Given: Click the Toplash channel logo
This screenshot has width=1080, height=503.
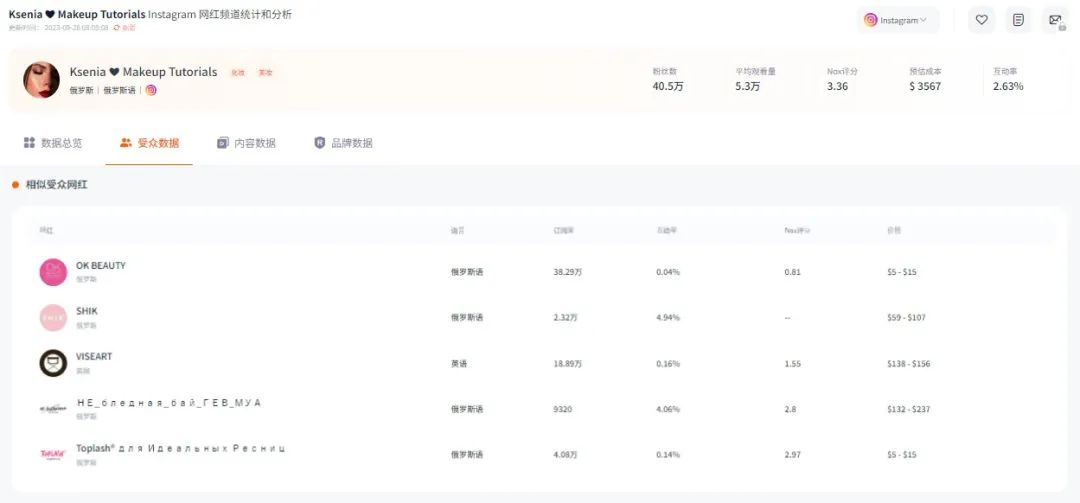Looking at the screenshot, I should coord(53,454).
